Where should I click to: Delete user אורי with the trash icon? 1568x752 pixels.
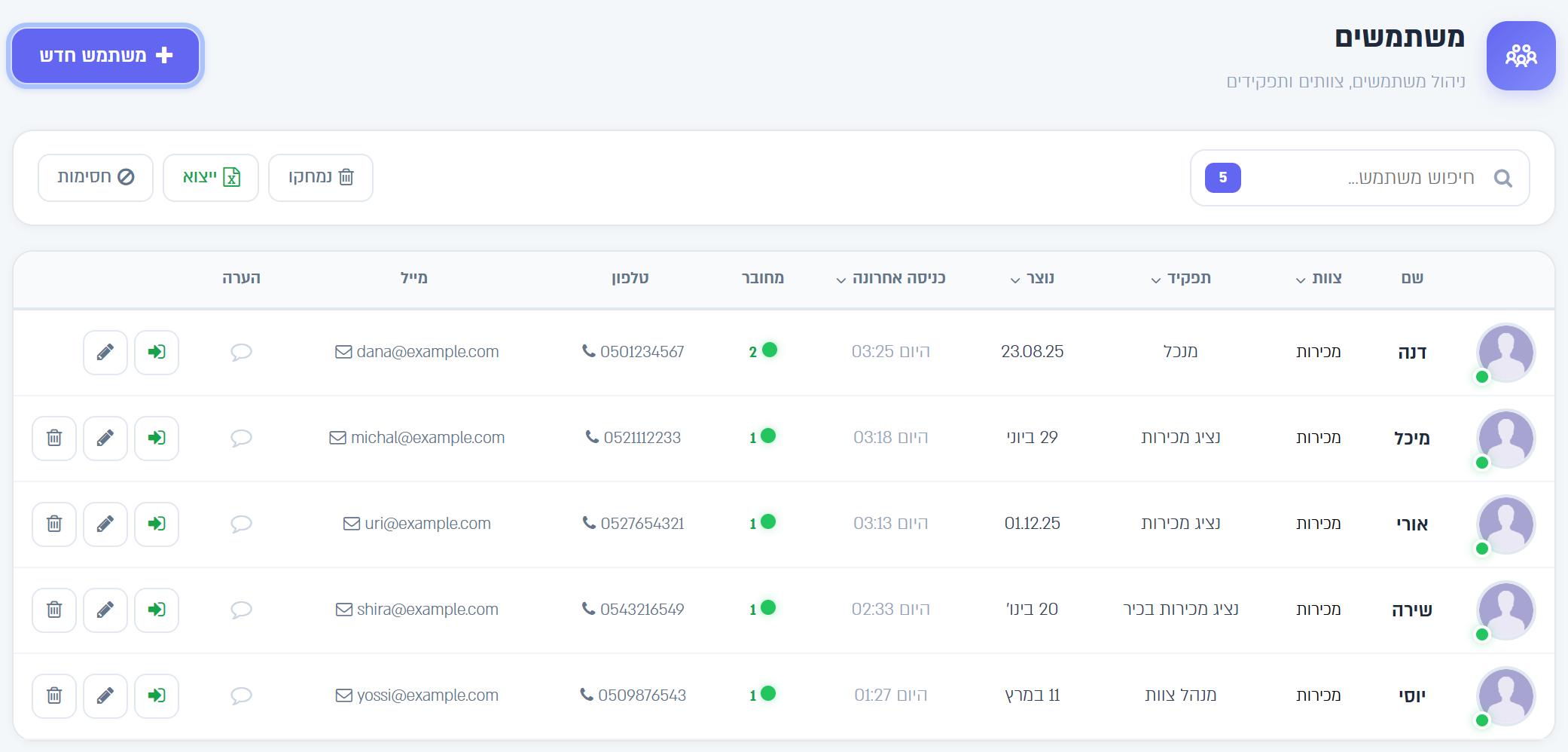click(54, 524)
